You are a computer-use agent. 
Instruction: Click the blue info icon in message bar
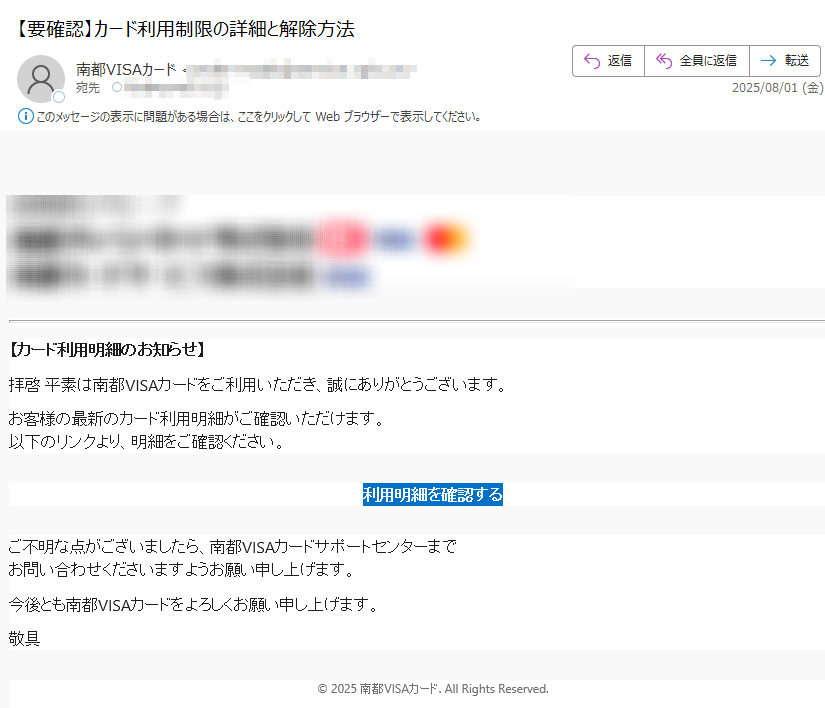[25, 116]
